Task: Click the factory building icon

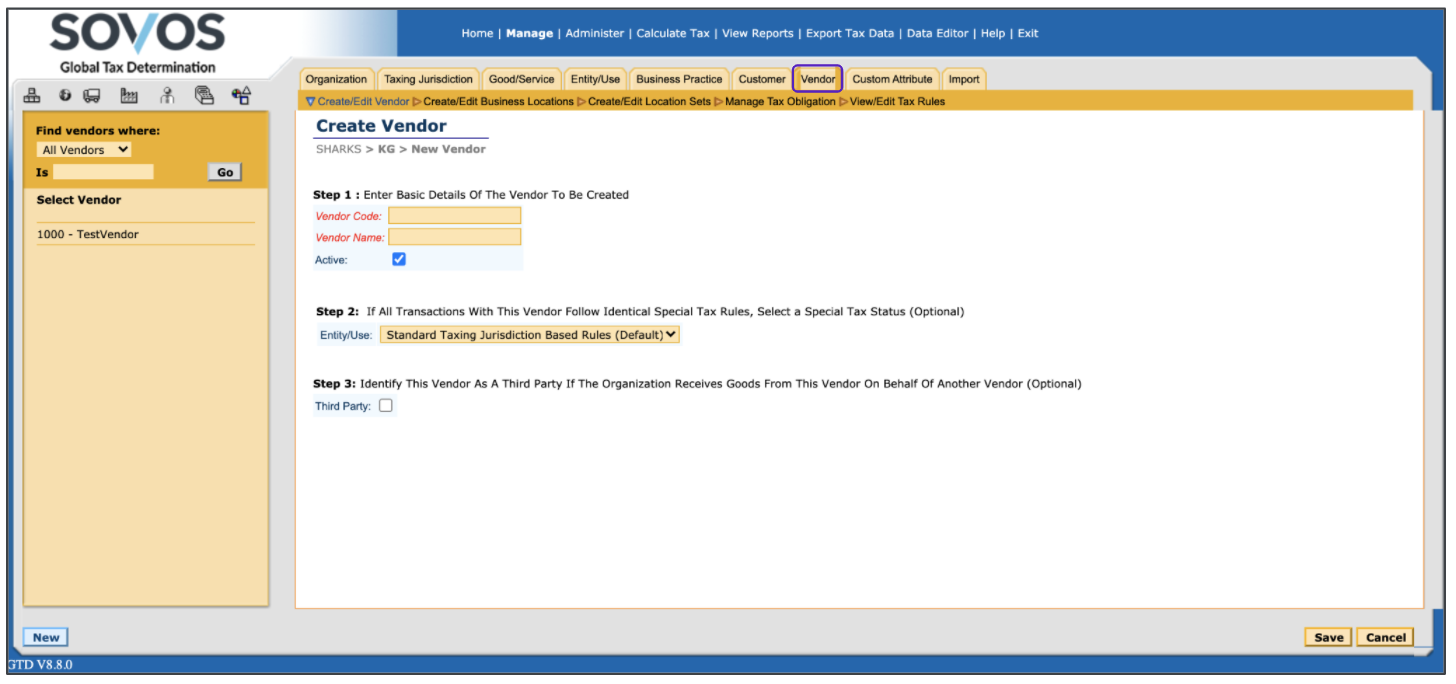Action: click(129, 96)
